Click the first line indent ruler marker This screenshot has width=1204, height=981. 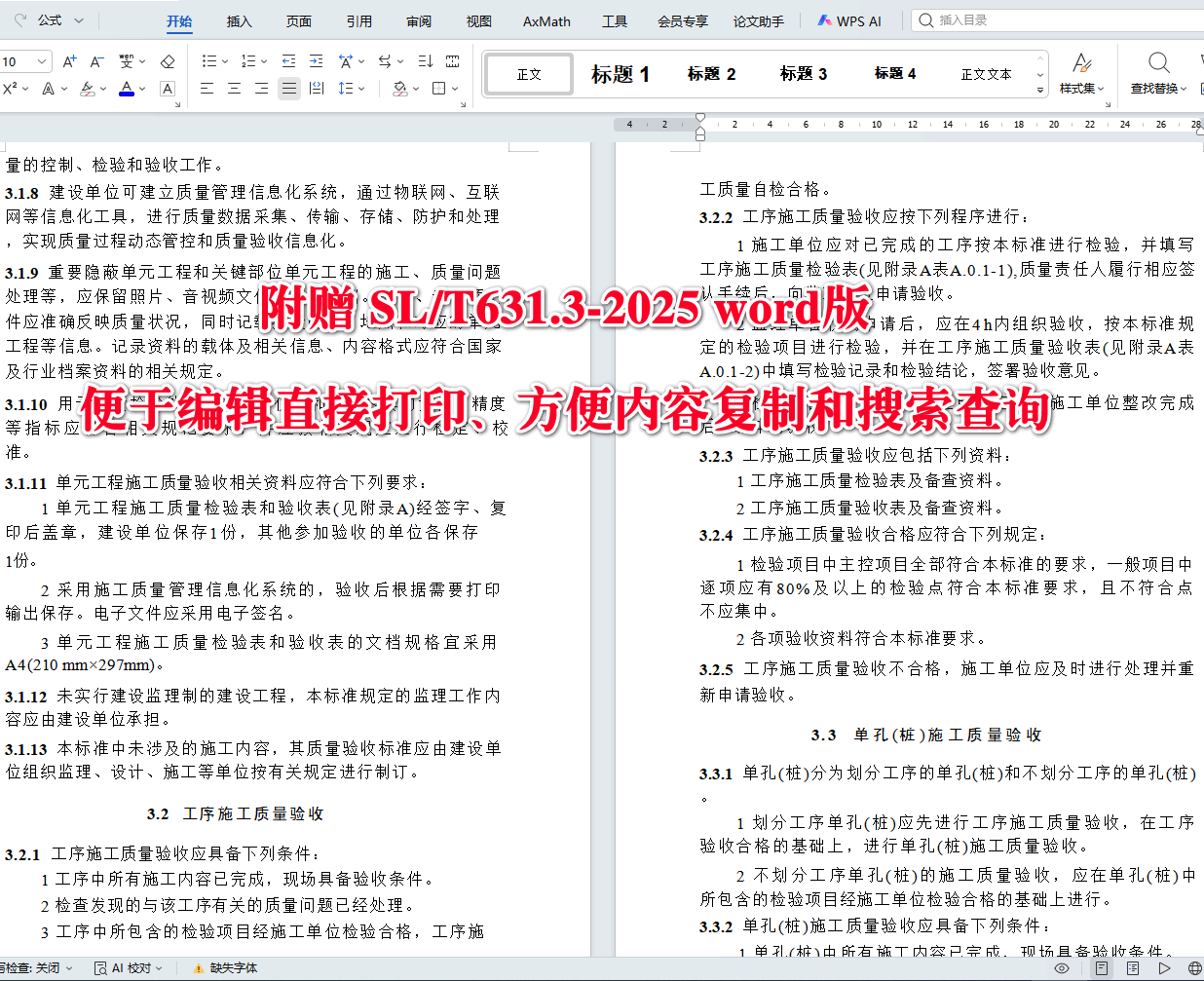click(x=700, y=119)
